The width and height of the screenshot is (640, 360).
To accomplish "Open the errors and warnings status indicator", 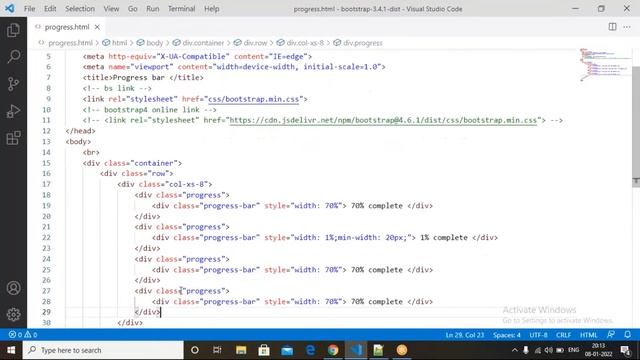I will tap(23, 335).
